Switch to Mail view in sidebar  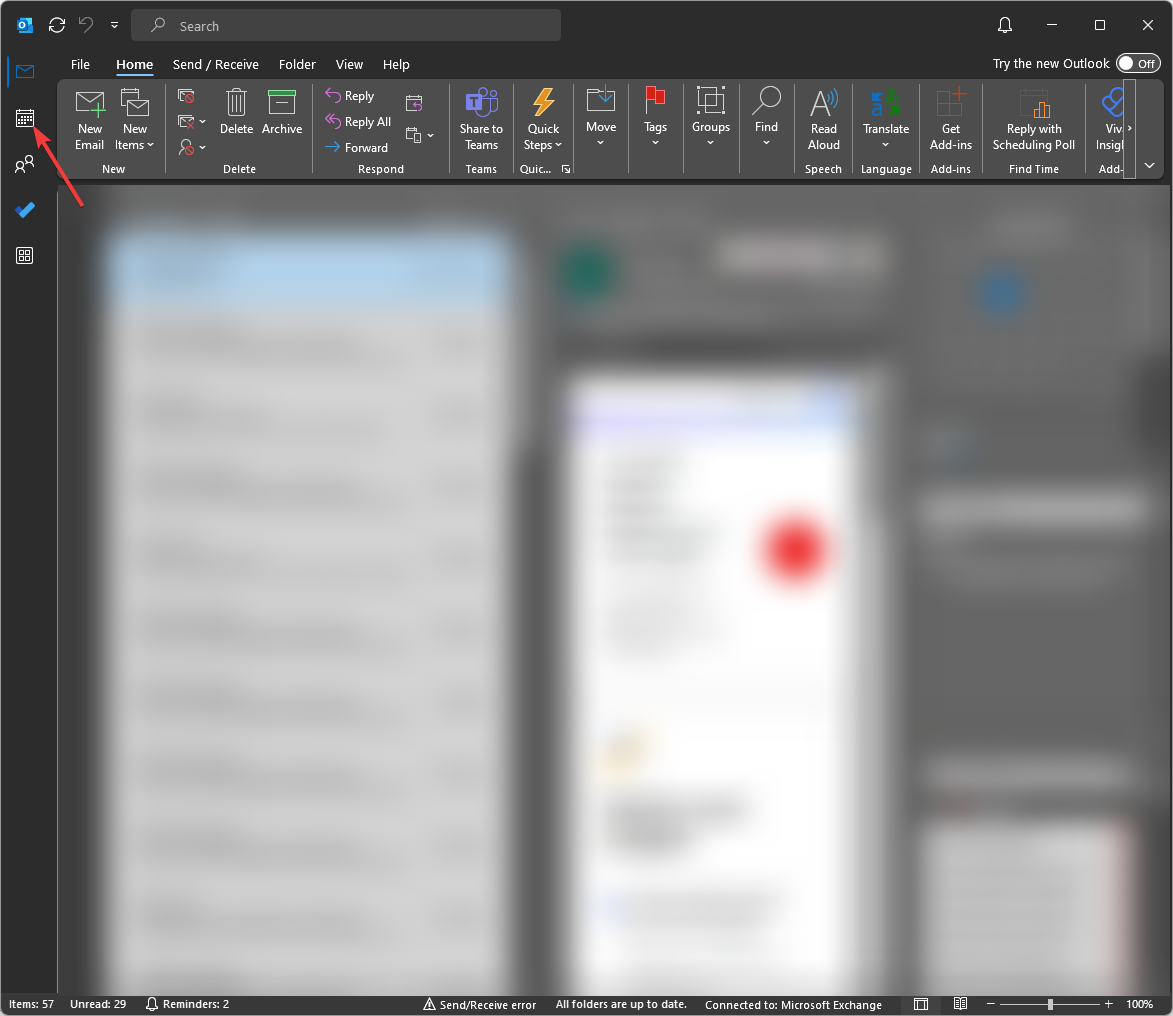point(25,72)
